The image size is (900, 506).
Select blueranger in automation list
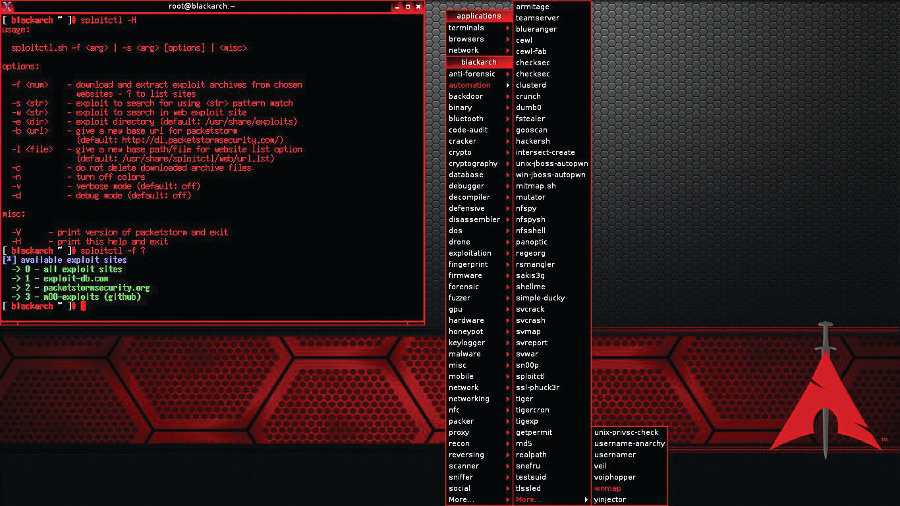(536, 29)
